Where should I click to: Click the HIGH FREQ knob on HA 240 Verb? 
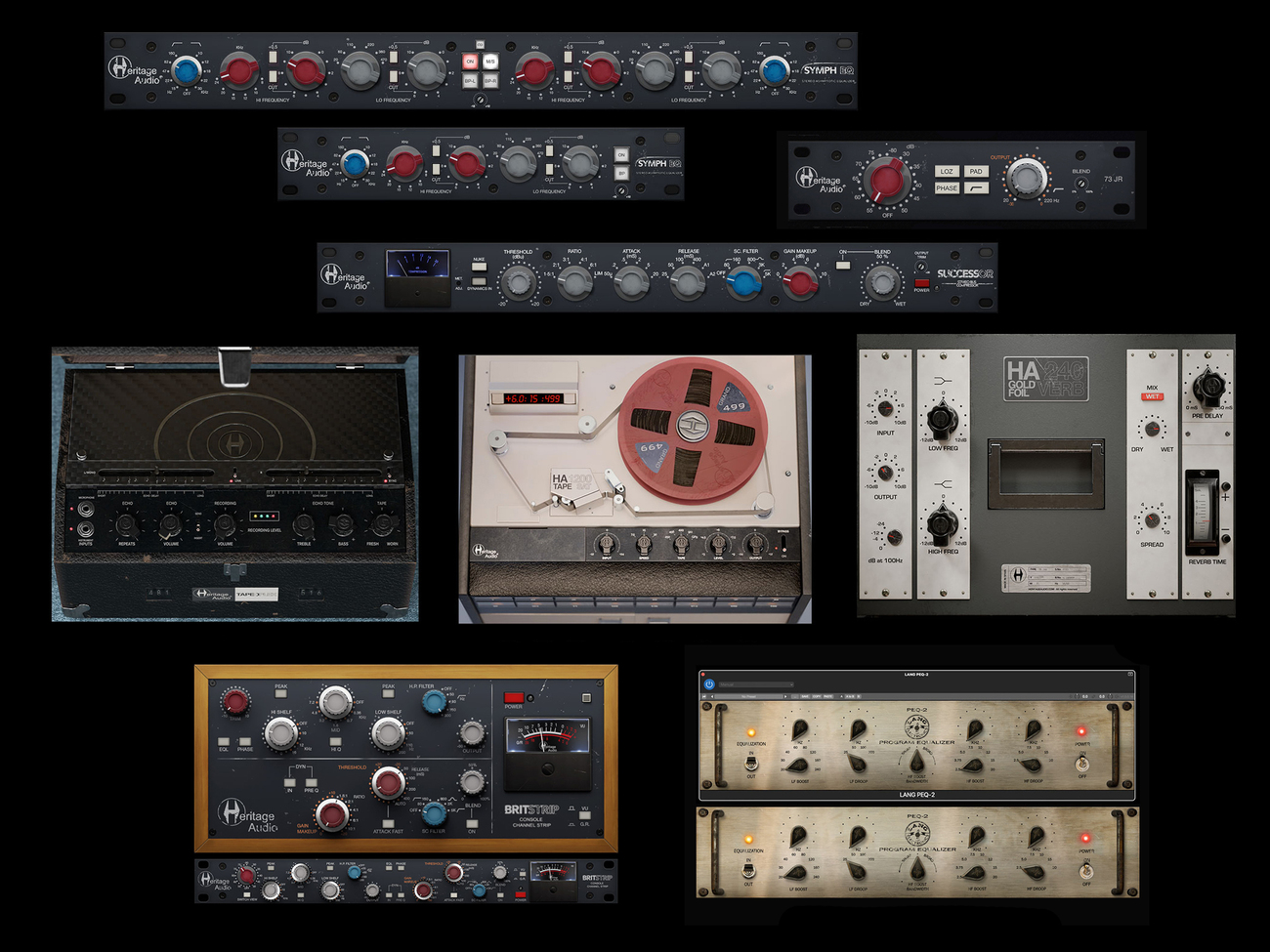tap(942, 524)
